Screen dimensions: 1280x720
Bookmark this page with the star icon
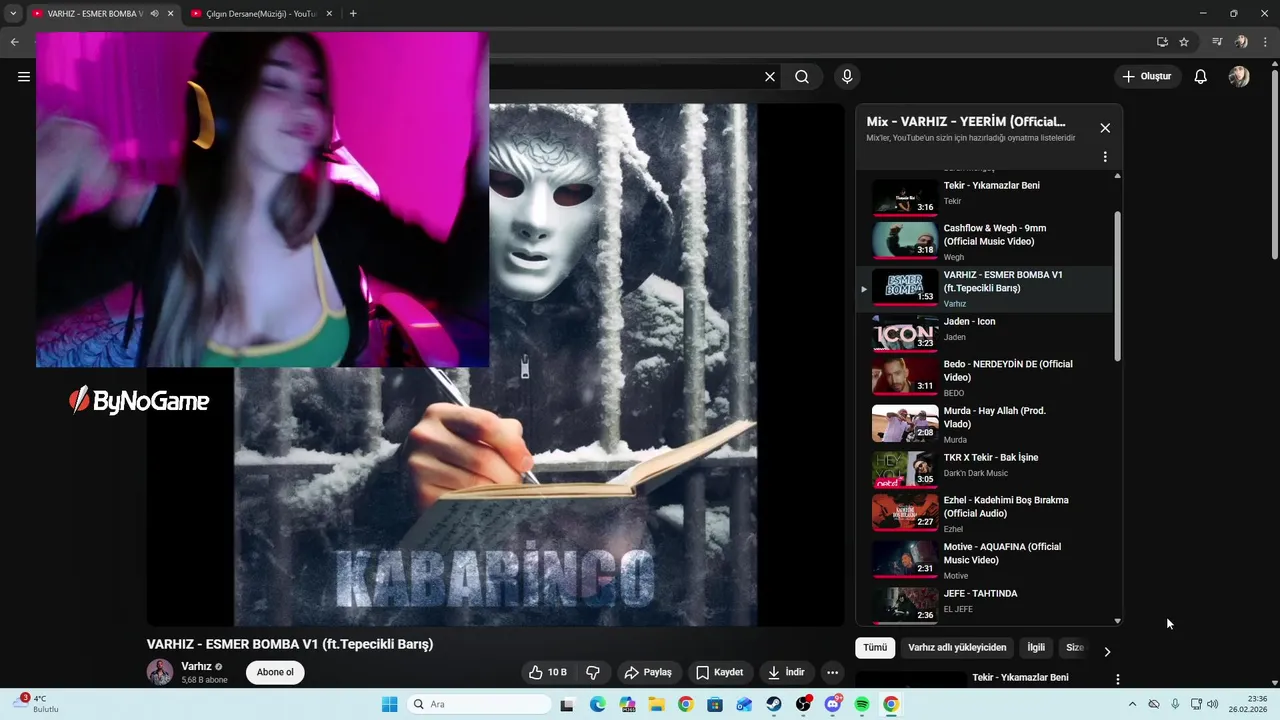(x=1184, y=42)
